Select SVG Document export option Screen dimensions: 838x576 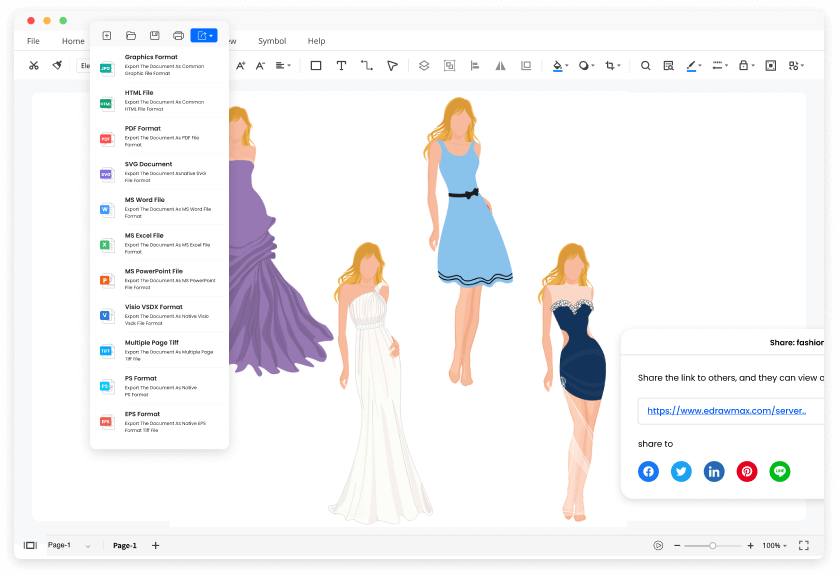tap(159, 172)
